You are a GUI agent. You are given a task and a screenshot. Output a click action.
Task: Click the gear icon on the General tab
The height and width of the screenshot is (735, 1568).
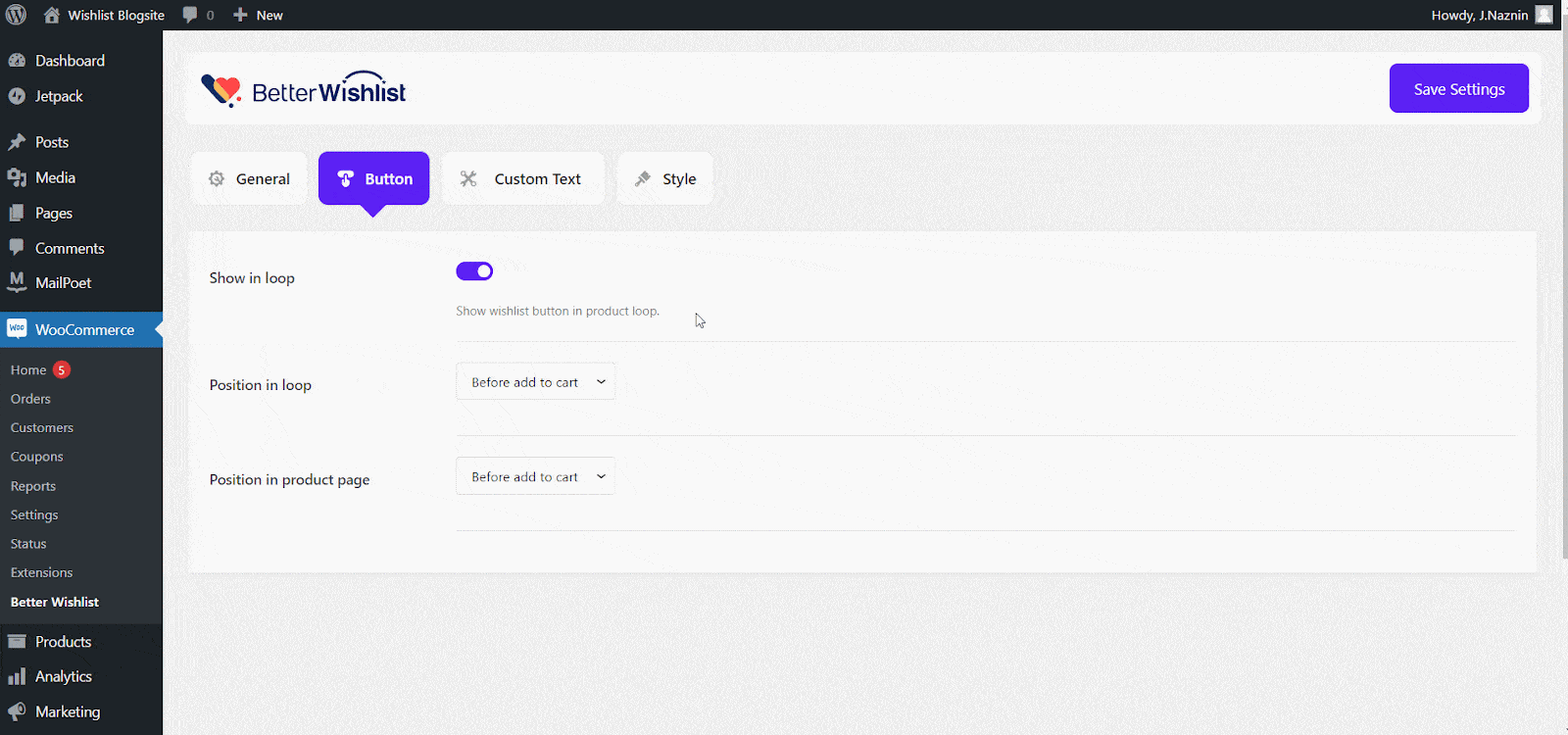pos(217,178)
